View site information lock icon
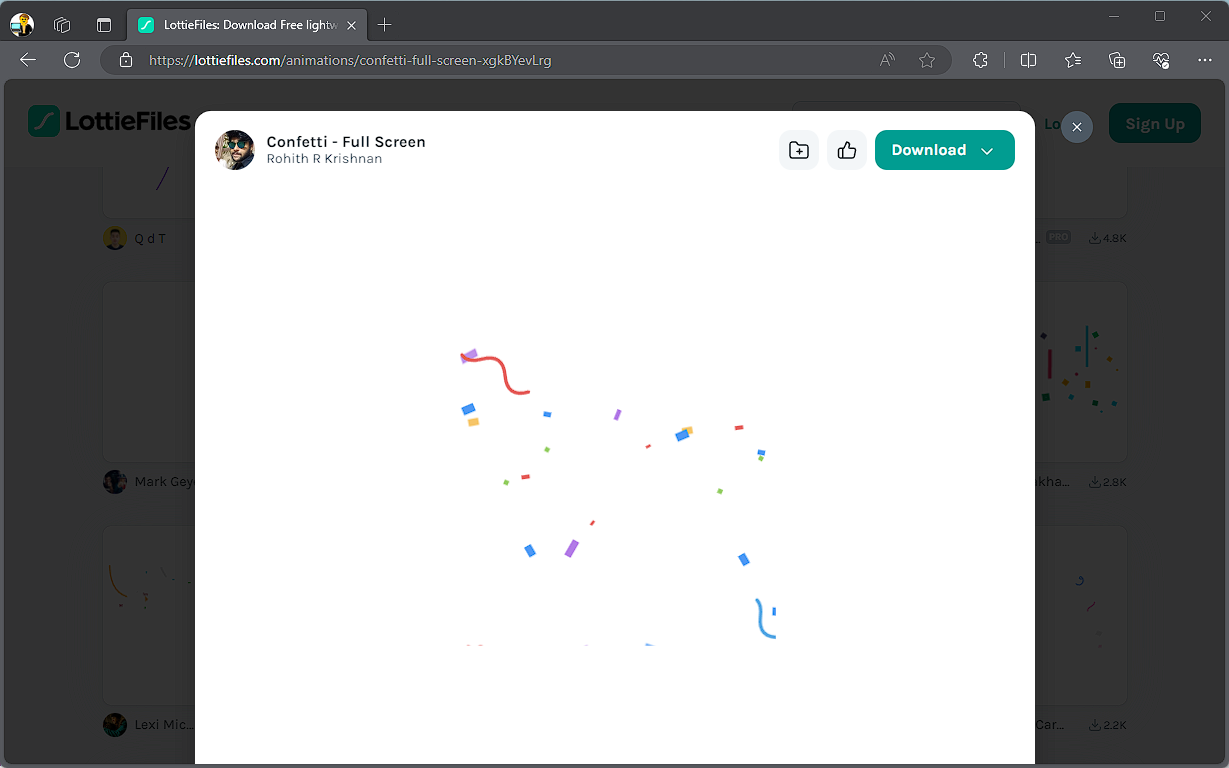Image resolution: width=1229 pixels, height=768 pixels. [126, 60]
